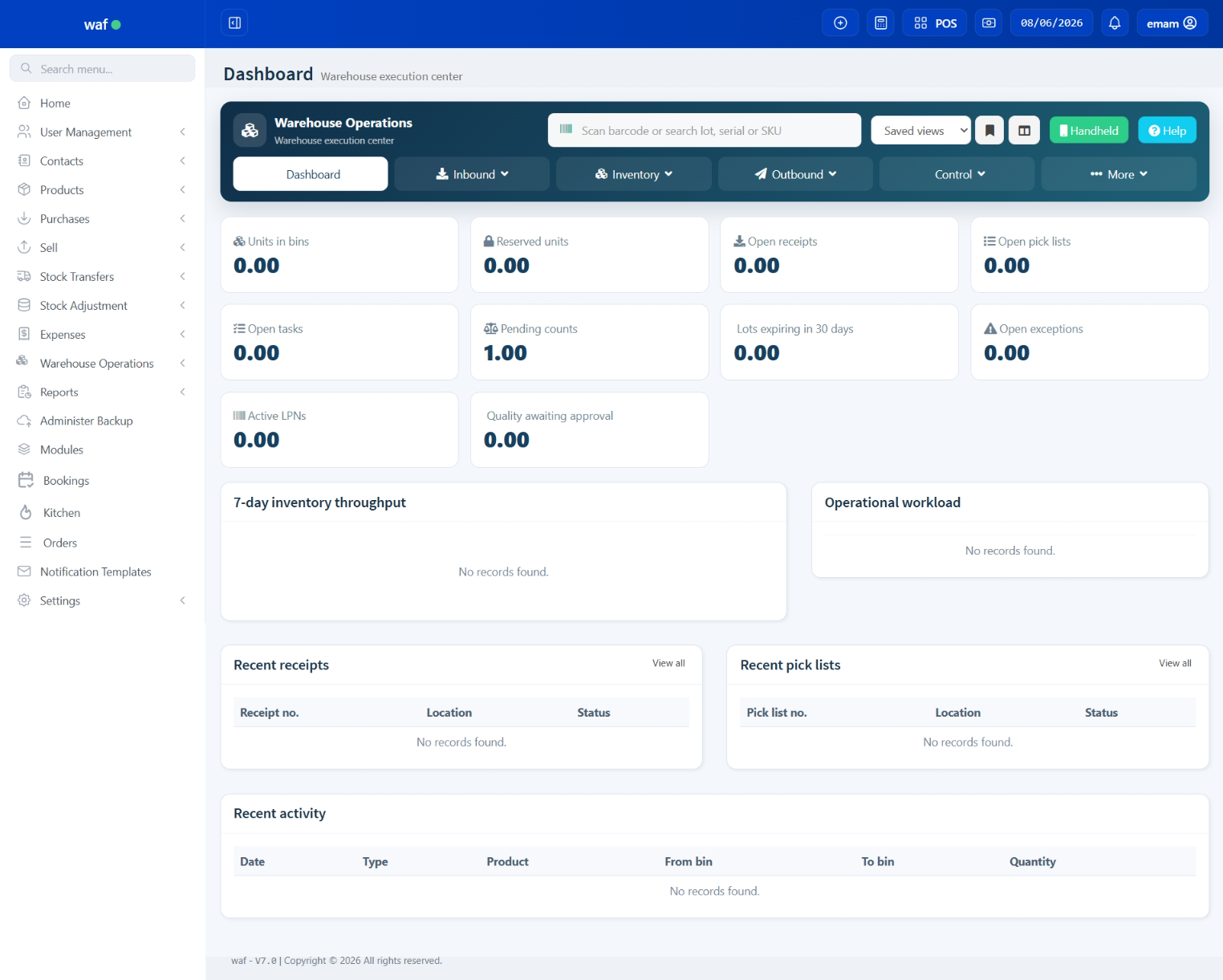
Task: Expand the Settings sidebar item
Action: coord(102,601)
